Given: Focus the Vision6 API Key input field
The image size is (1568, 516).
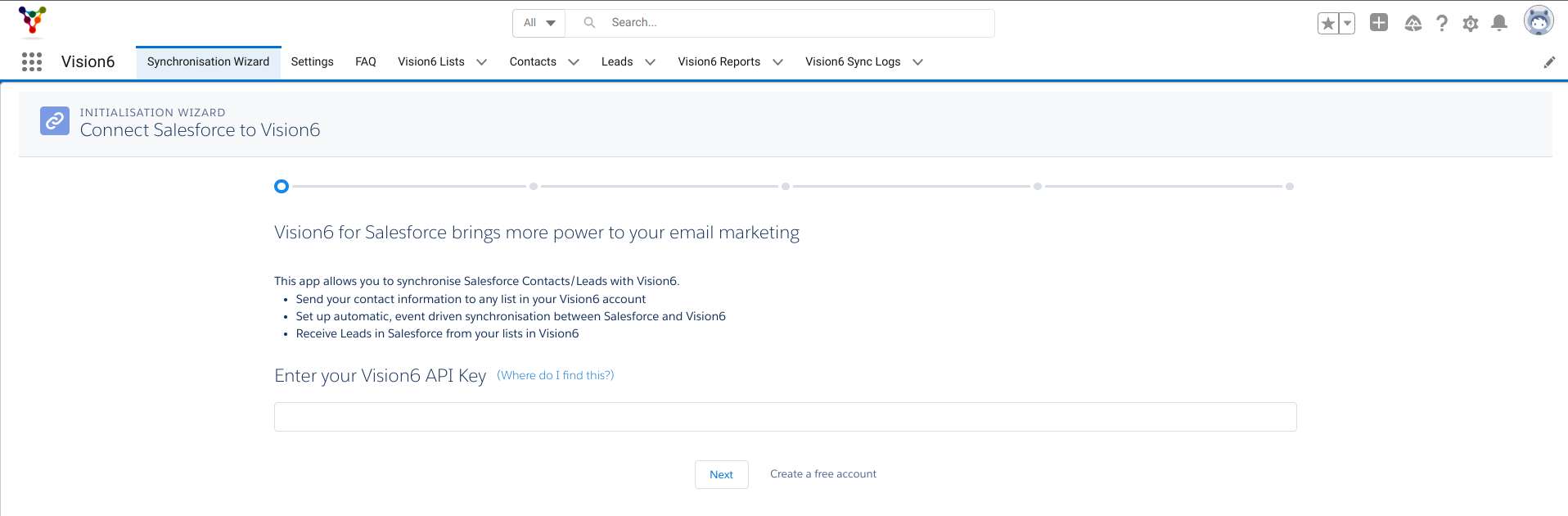Looking at the screenshot, I should (786, 417).
